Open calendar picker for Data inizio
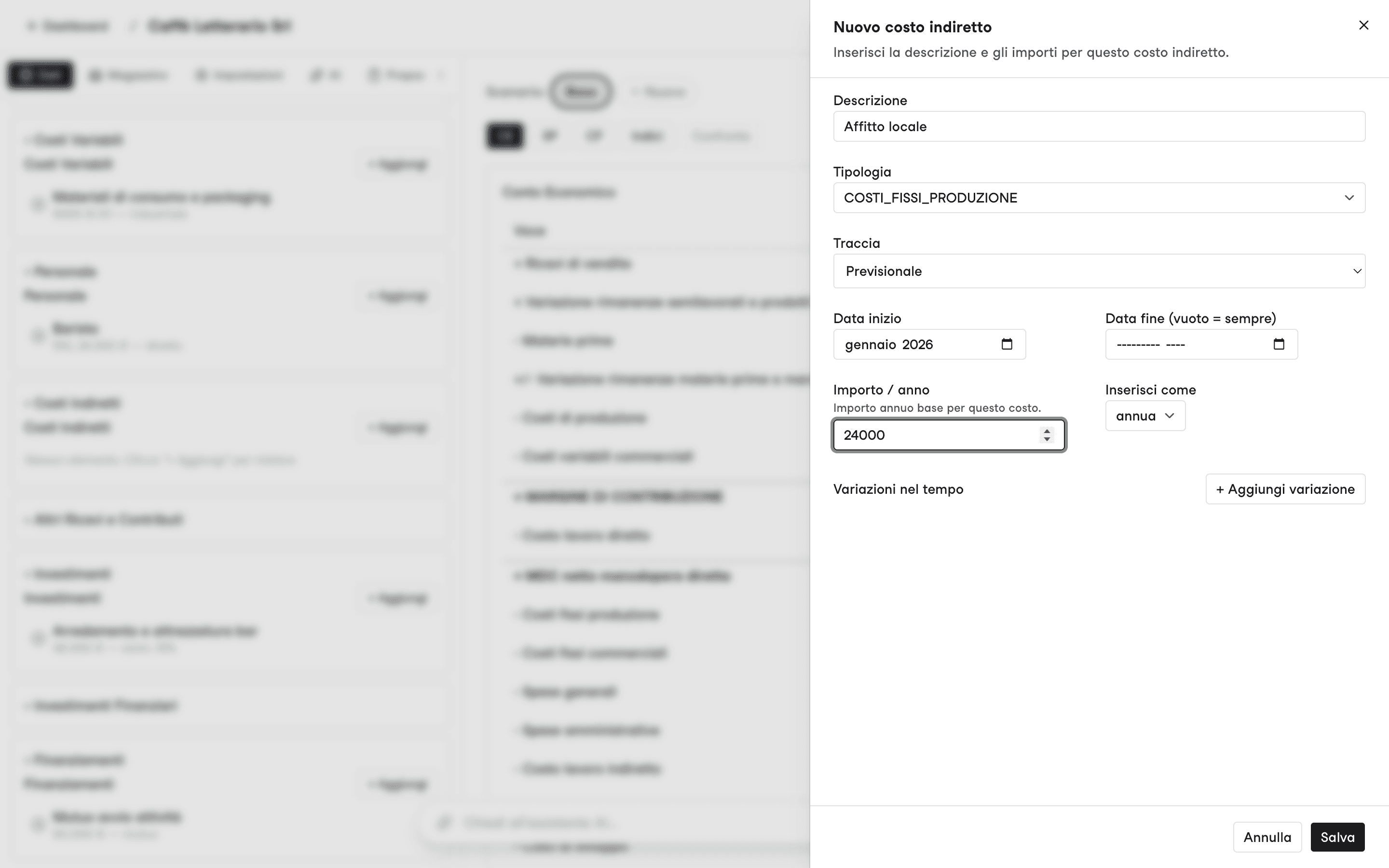 click(1007, 344)
